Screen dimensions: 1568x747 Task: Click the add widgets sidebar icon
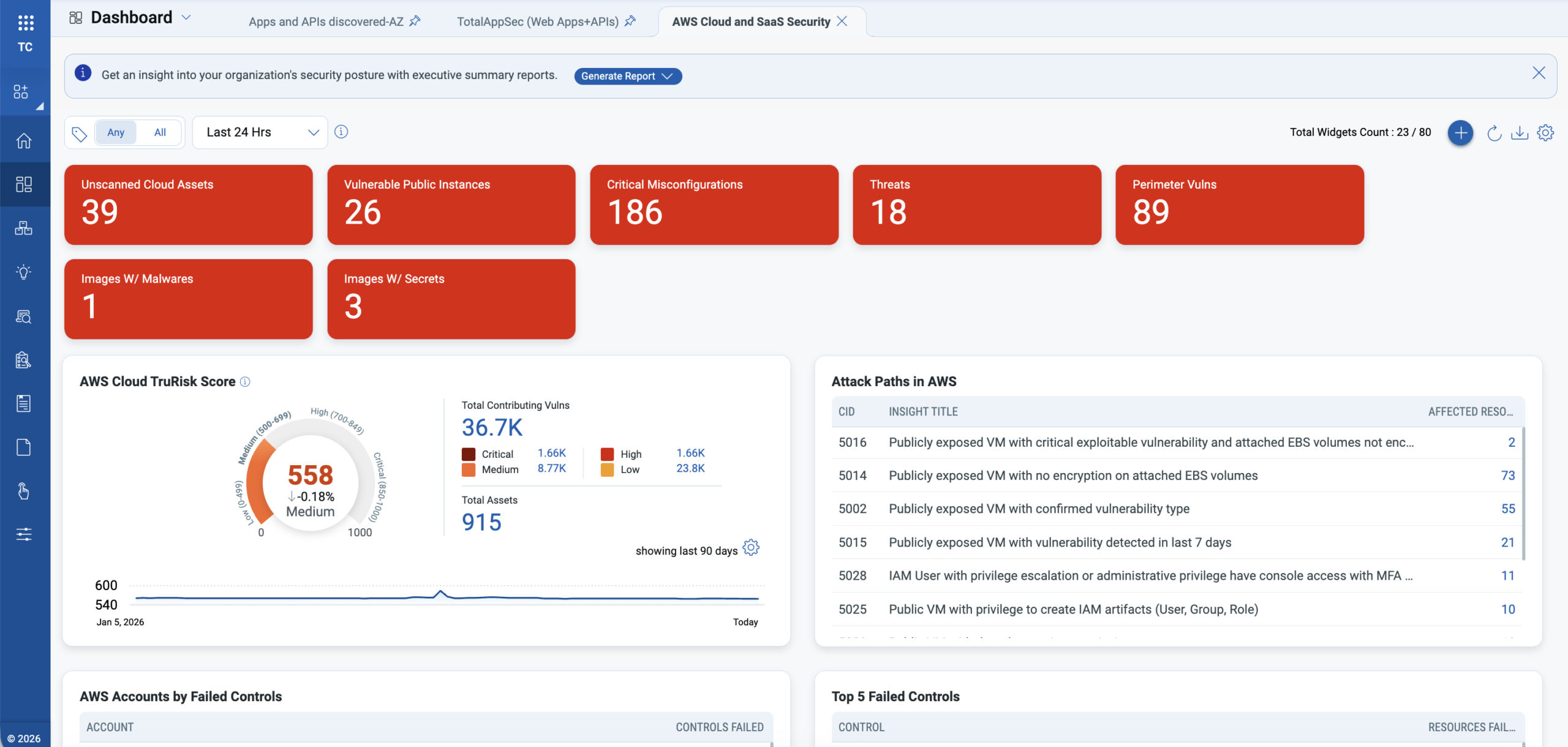pos(21,92)
